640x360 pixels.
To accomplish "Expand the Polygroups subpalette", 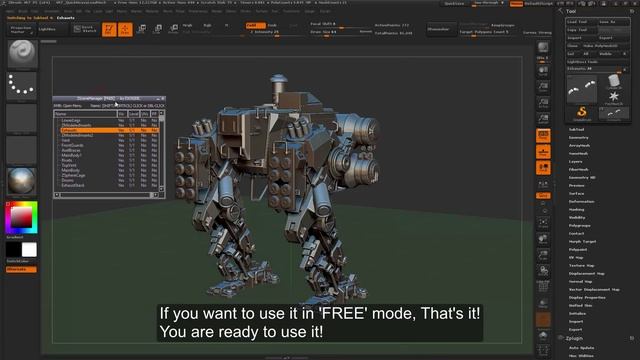I will (580, 225).
